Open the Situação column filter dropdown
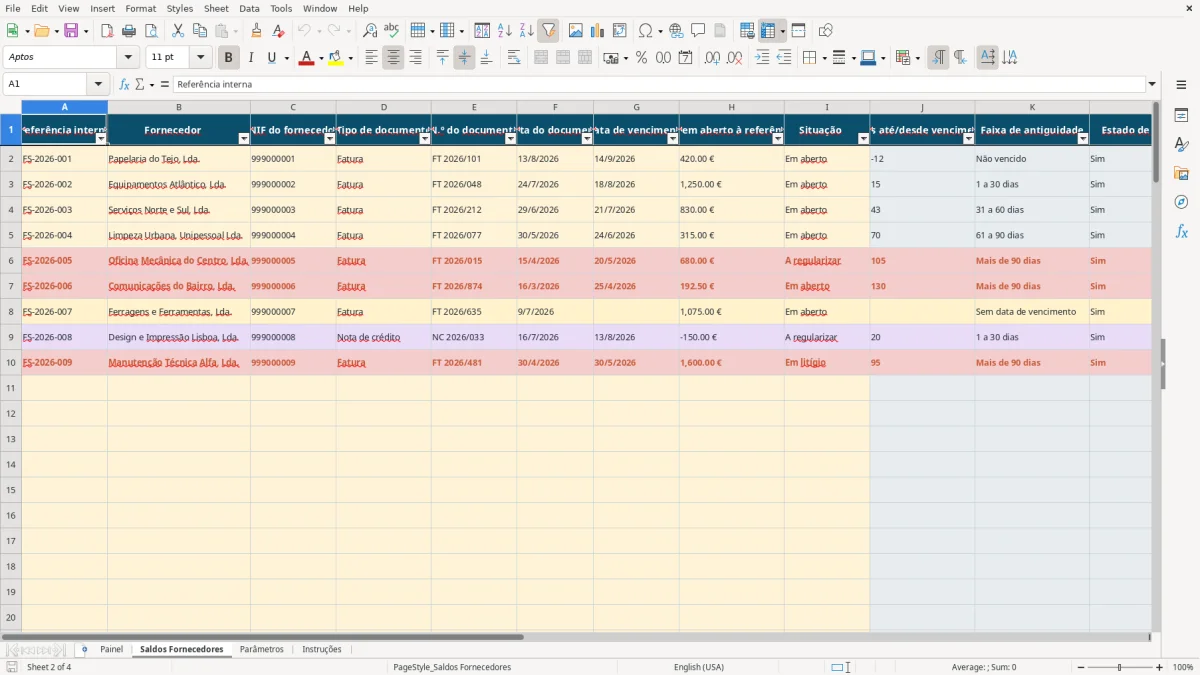The width and height of the screenshot is (1200, 675). point(863,139)
